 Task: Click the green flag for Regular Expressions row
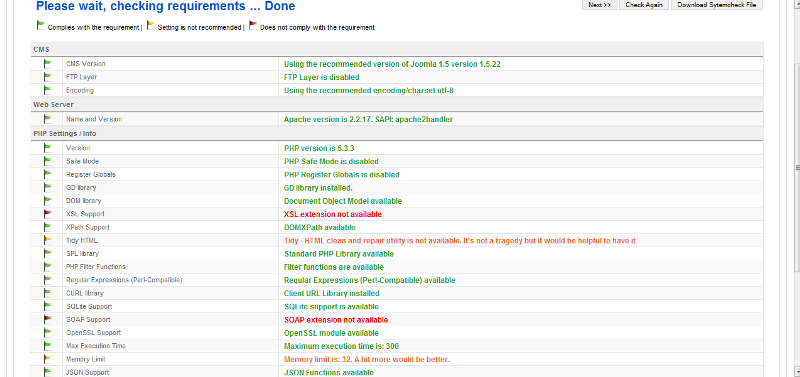48,280
